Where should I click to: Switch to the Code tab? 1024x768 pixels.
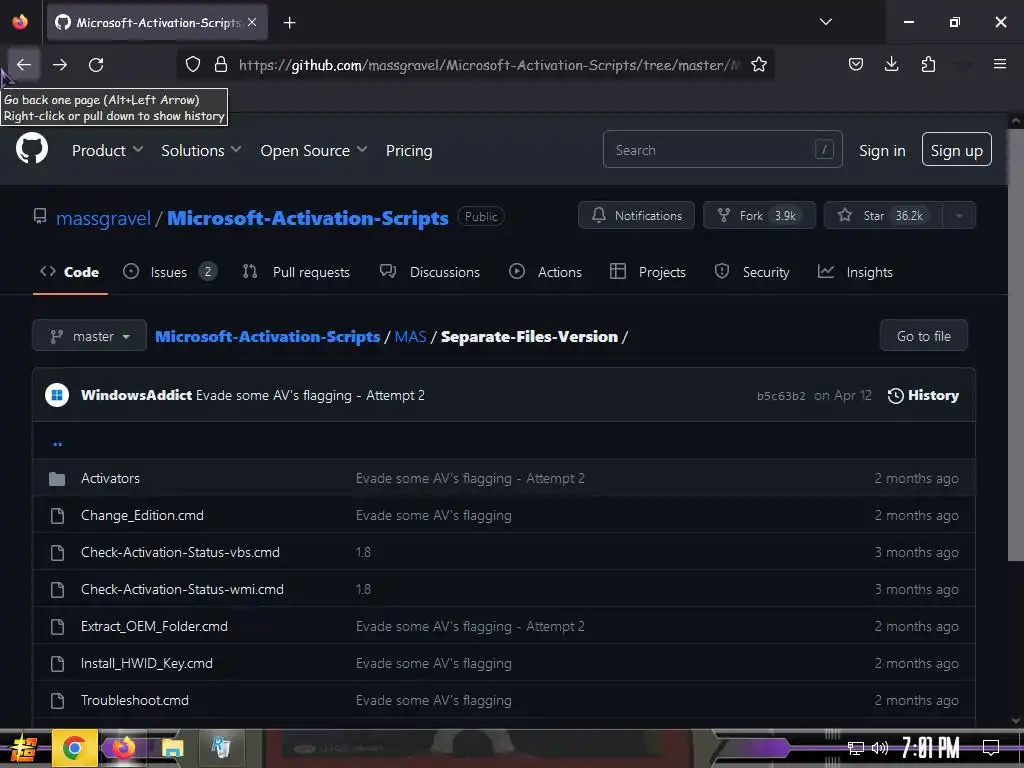70,272
